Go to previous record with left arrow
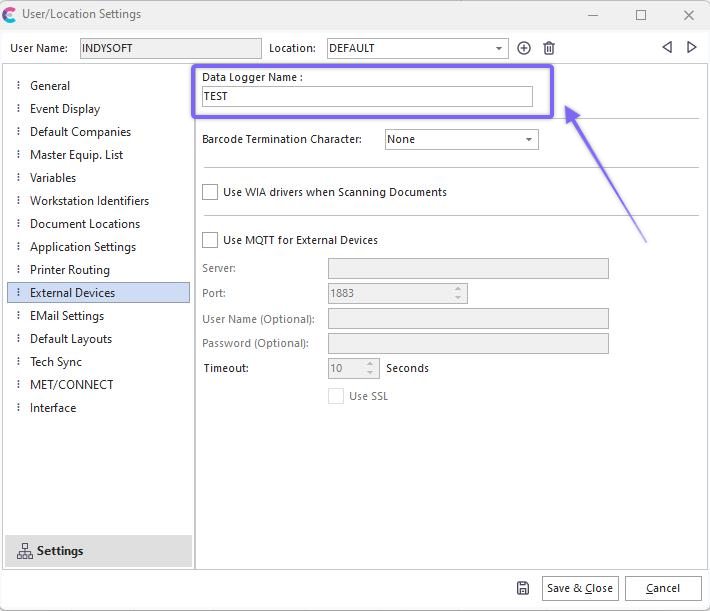 click(x=667, y=47)
